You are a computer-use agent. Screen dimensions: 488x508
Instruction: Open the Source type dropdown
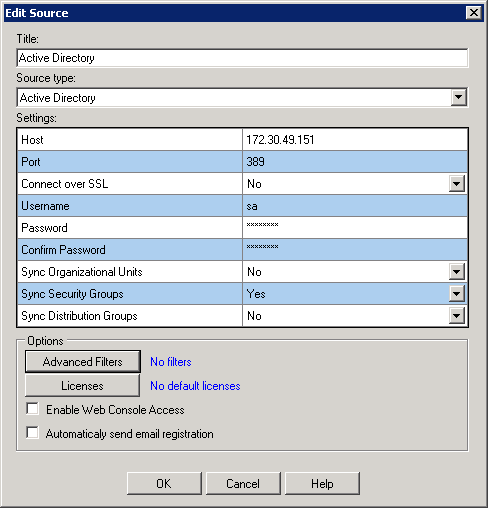(x=458, y=97)
